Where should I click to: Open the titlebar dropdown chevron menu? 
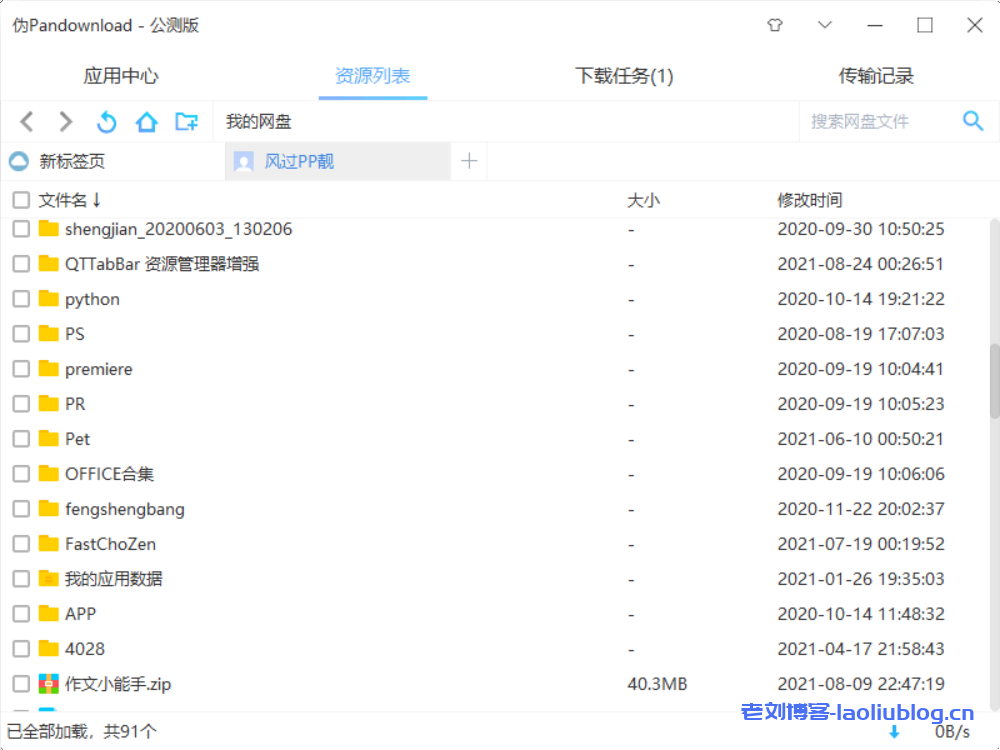click(x=824, y=25)
